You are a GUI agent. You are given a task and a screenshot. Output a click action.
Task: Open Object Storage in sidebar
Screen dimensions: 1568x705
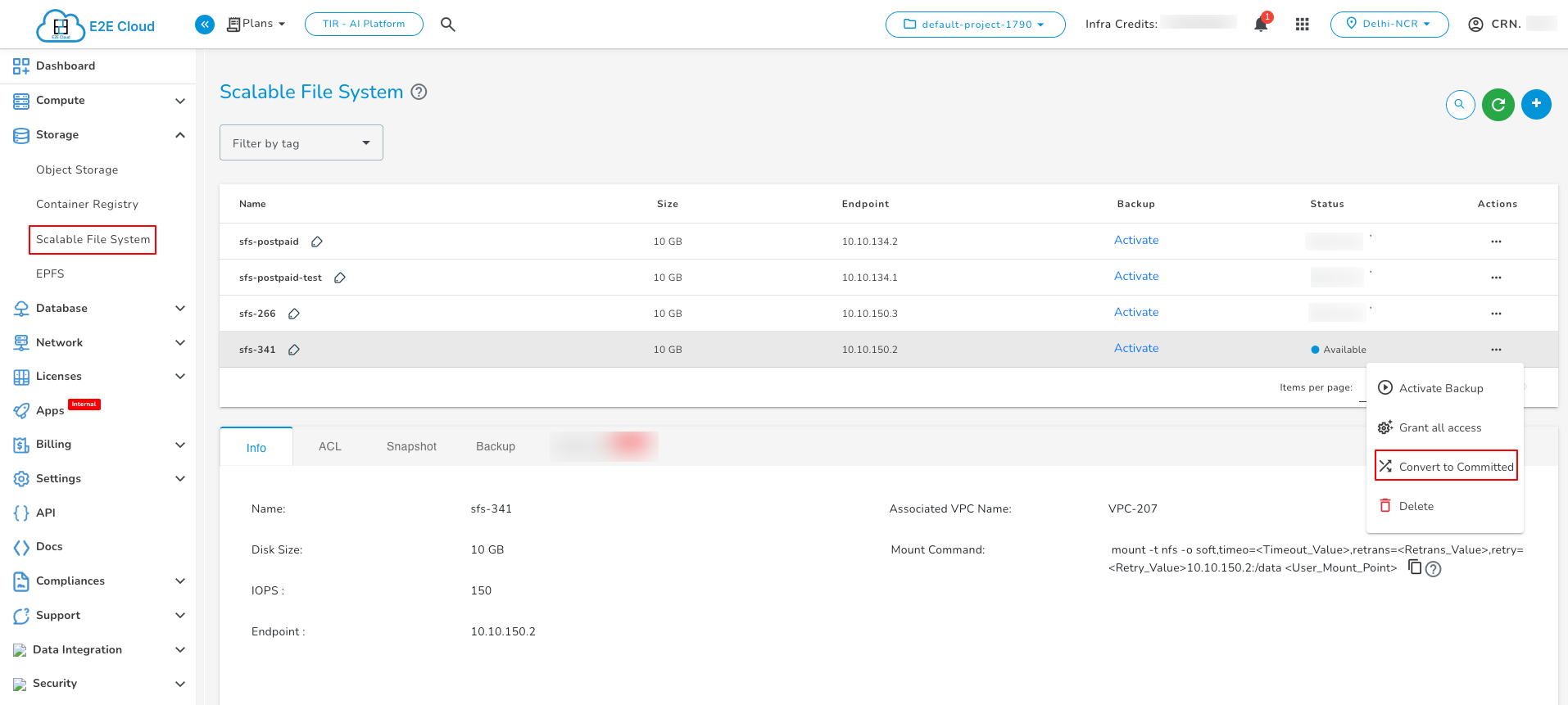[77, 169]
